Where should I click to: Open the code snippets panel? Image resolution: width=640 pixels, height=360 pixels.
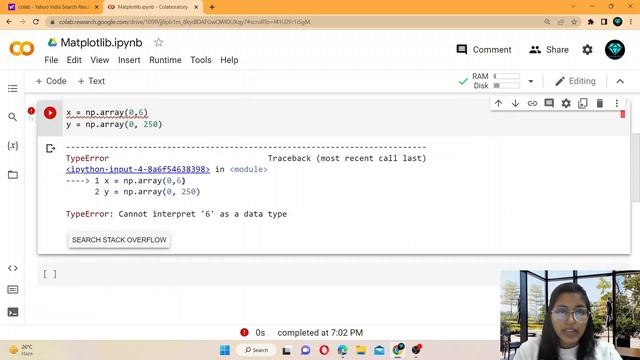(x=13, y=268)
